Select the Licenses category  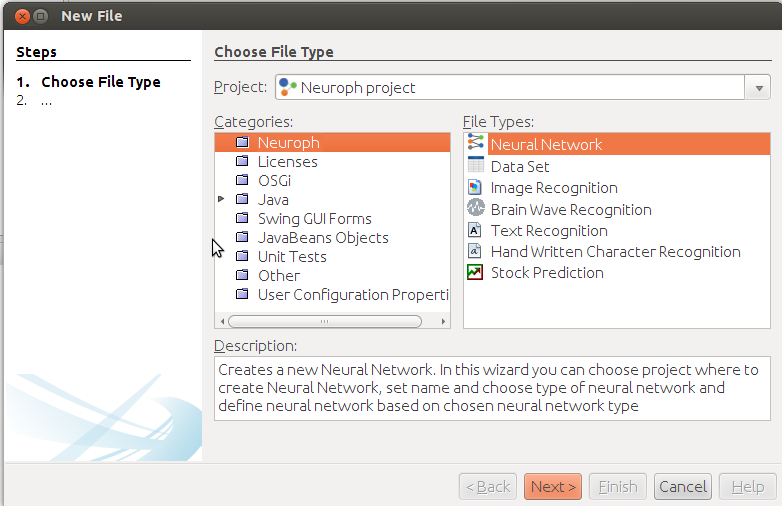[x=287, y=162]
